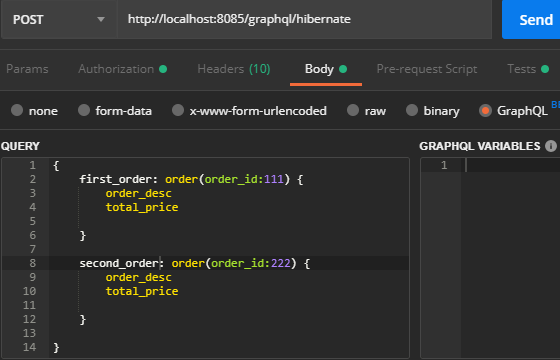Click order_desc field on line 9
This screenshot has width=560, height=360.
tap(139, 277)
